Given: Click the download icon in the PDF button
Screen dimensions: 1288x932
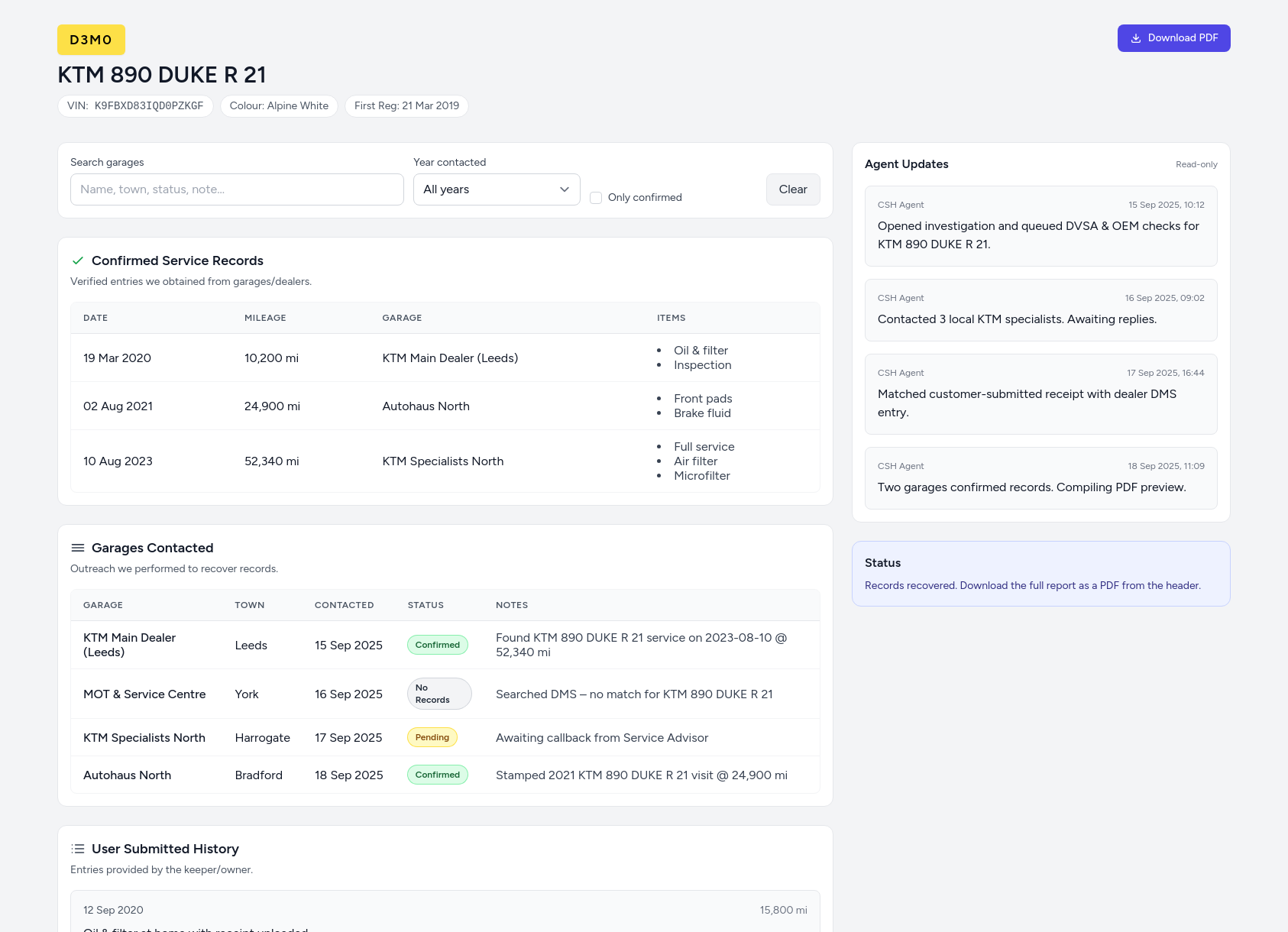Looking at the screenshot, I should 1135,38.
